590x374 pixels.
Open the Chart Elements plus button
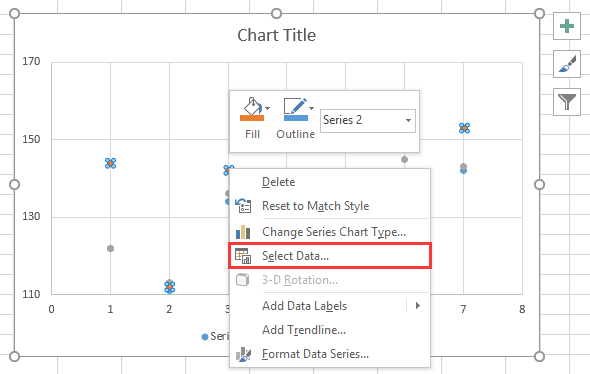coord(567,26)
